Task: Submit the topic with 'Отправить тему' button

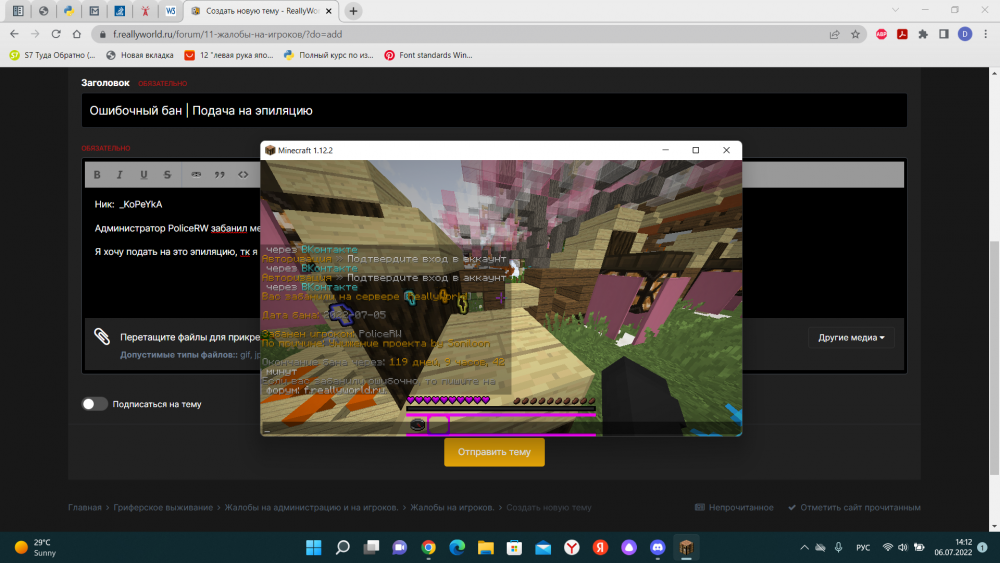Action: (494, 452)
